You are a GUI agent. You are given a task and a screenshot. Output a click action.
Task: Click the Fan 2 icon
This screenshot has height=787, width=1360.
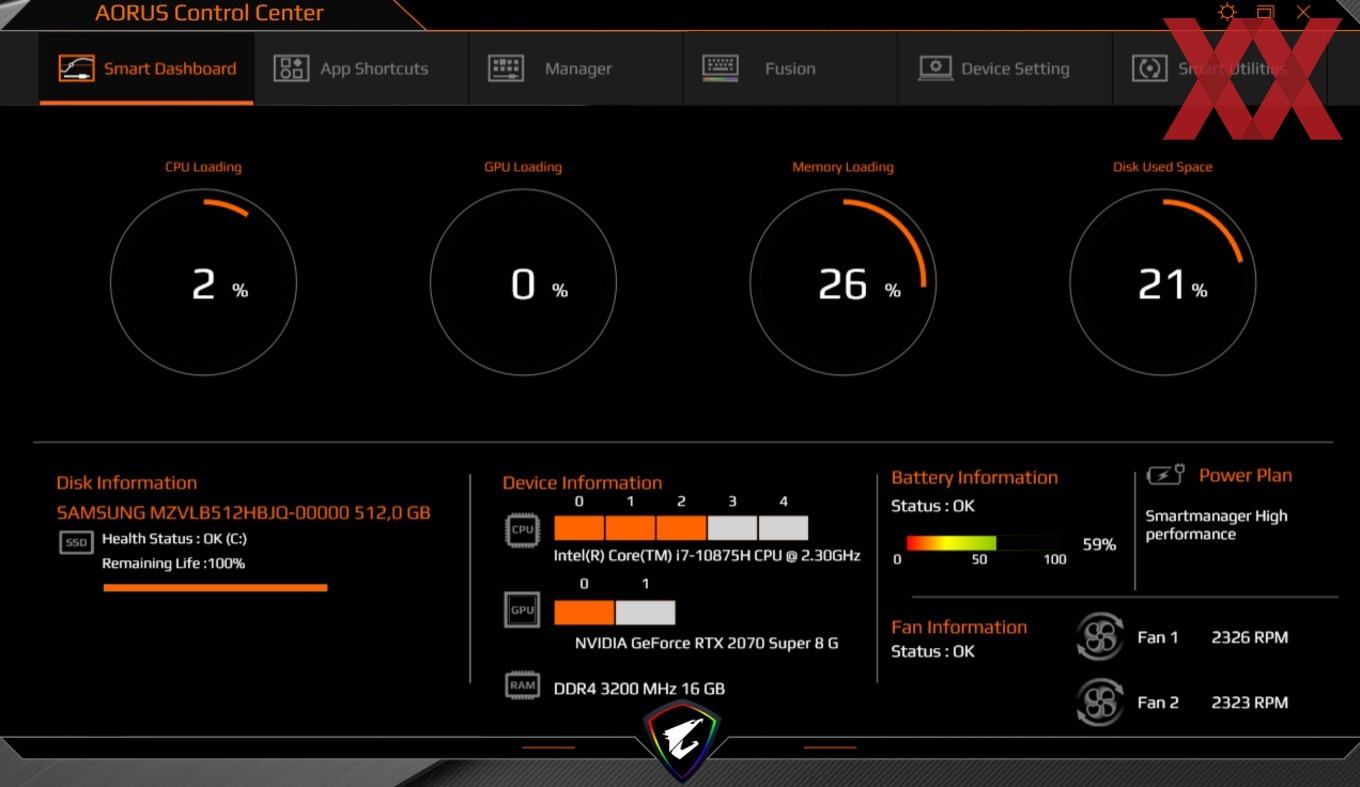pos(1100,702)
